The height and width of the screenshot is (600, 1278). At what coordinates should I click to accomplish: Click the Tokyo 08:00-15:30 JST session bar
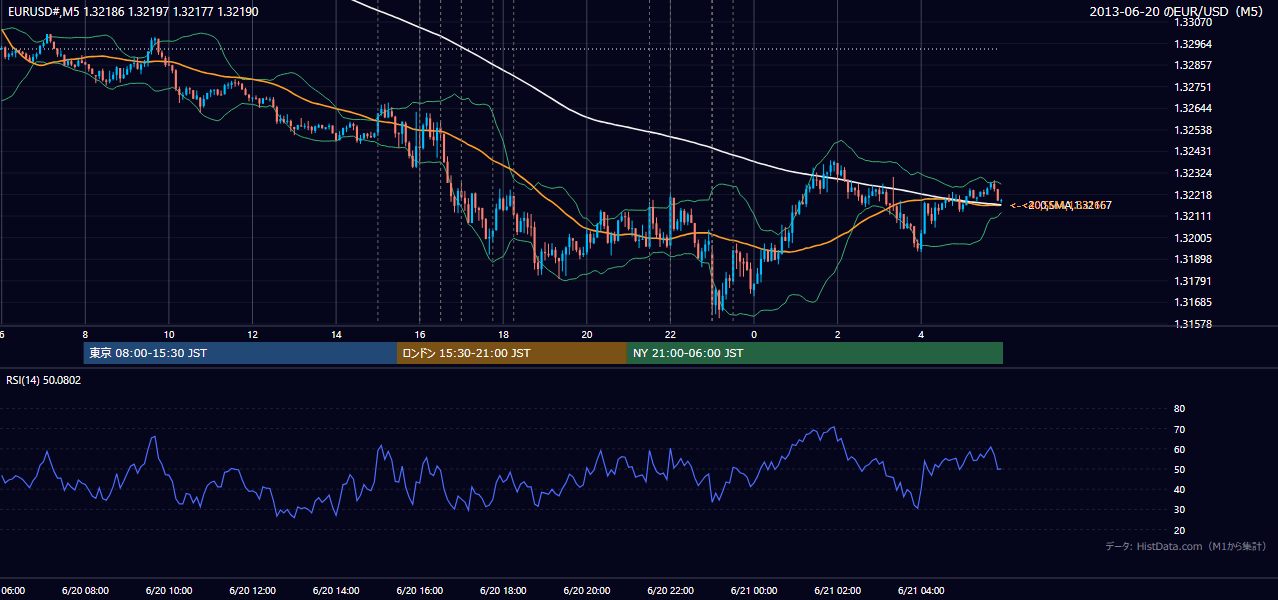[241, 353]
